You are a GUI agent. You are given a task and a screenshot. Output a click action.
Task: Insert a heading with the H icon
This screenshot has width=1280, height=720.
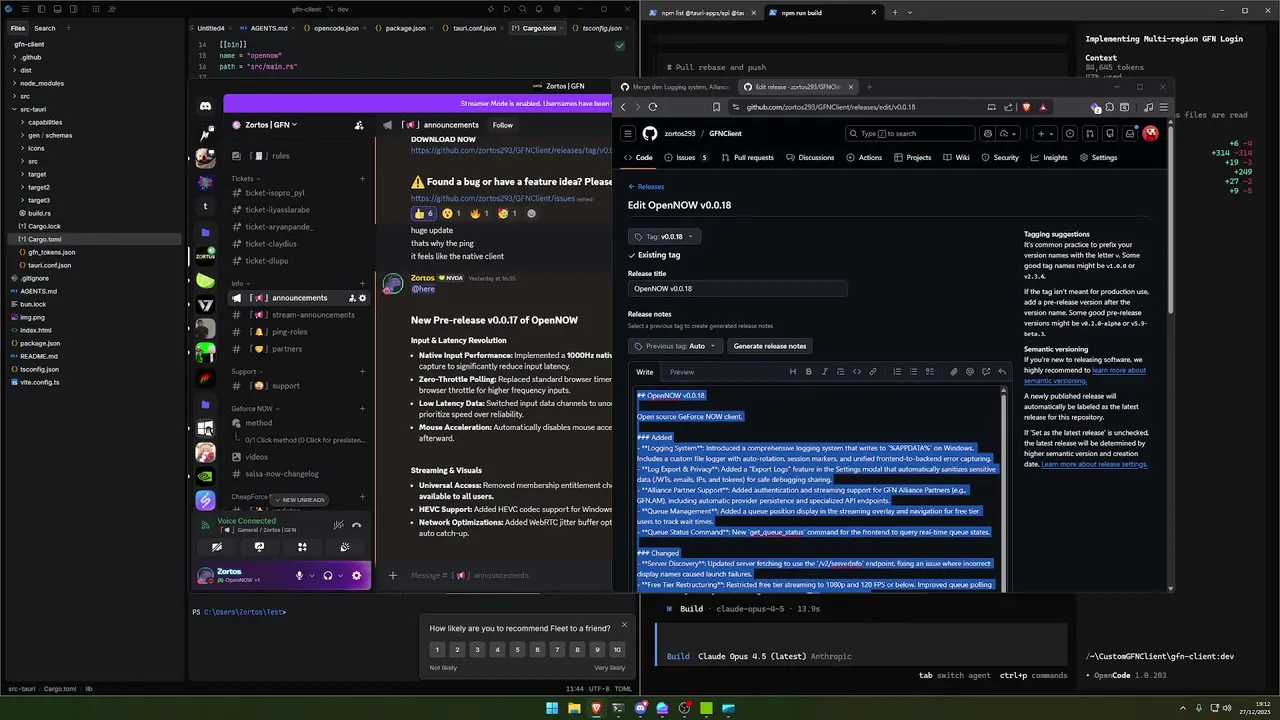(793, 372)
